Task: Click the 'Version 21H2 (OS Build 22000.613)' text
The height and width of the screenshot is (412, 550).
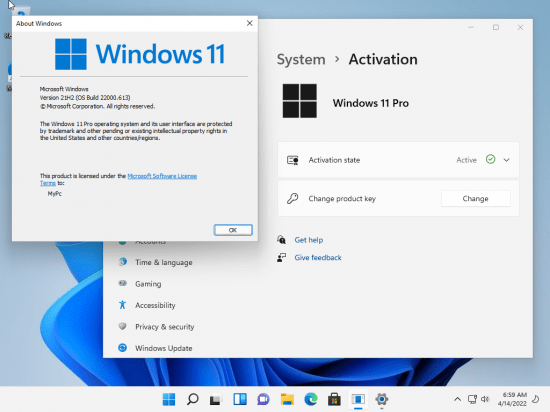Action: pos(85,97)
